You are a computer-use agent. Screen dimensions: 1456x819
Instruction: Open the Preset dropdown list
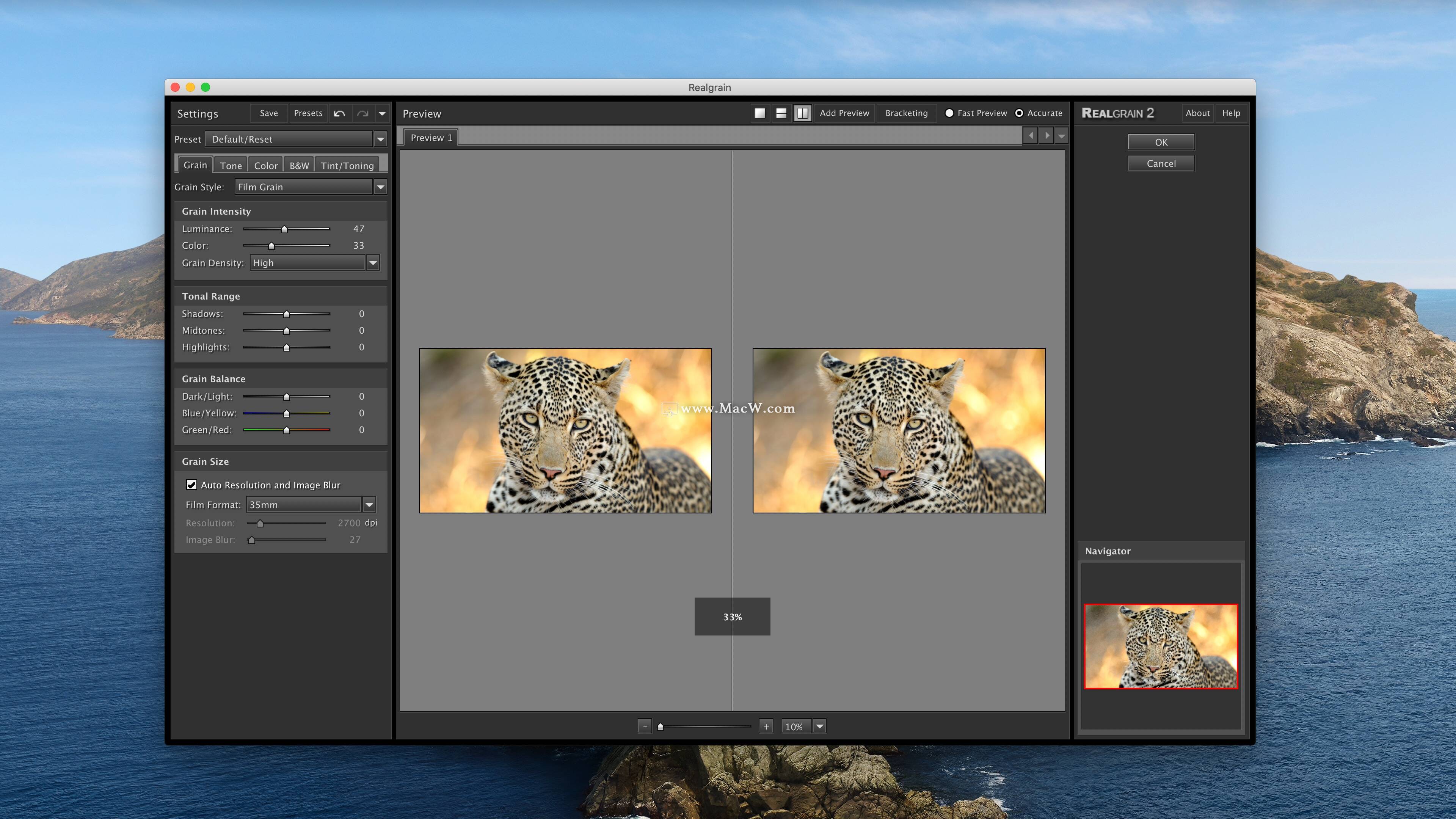click(380, 139)
